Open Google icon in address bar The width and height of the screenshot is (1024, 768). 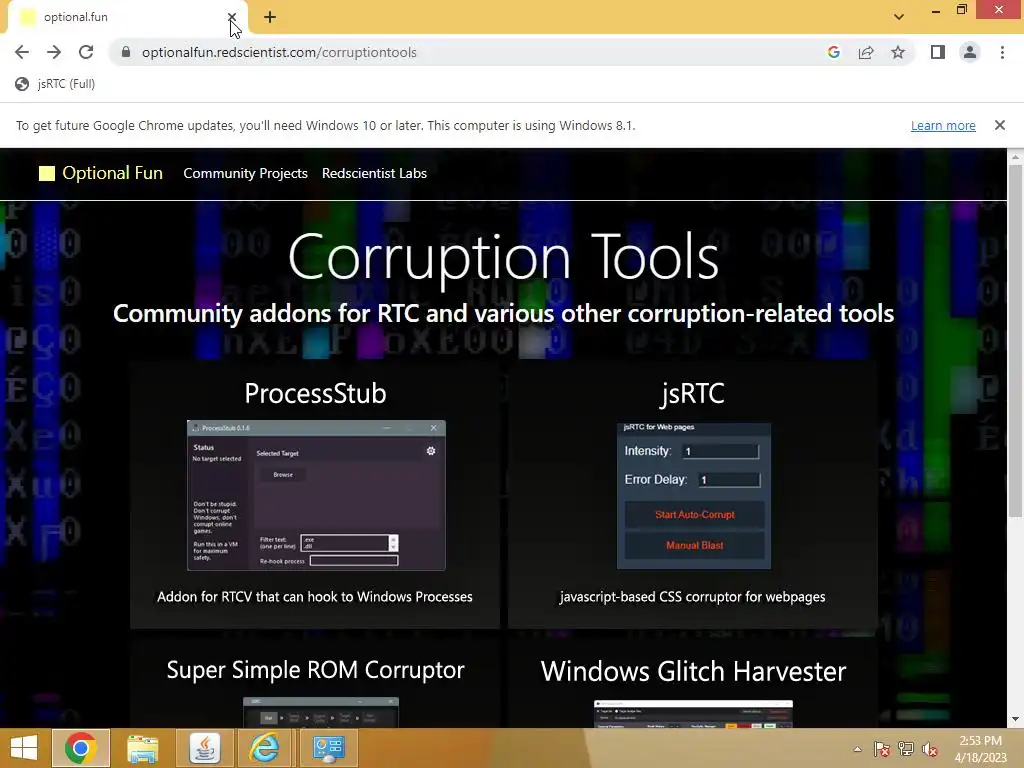[x=833, y=52]
